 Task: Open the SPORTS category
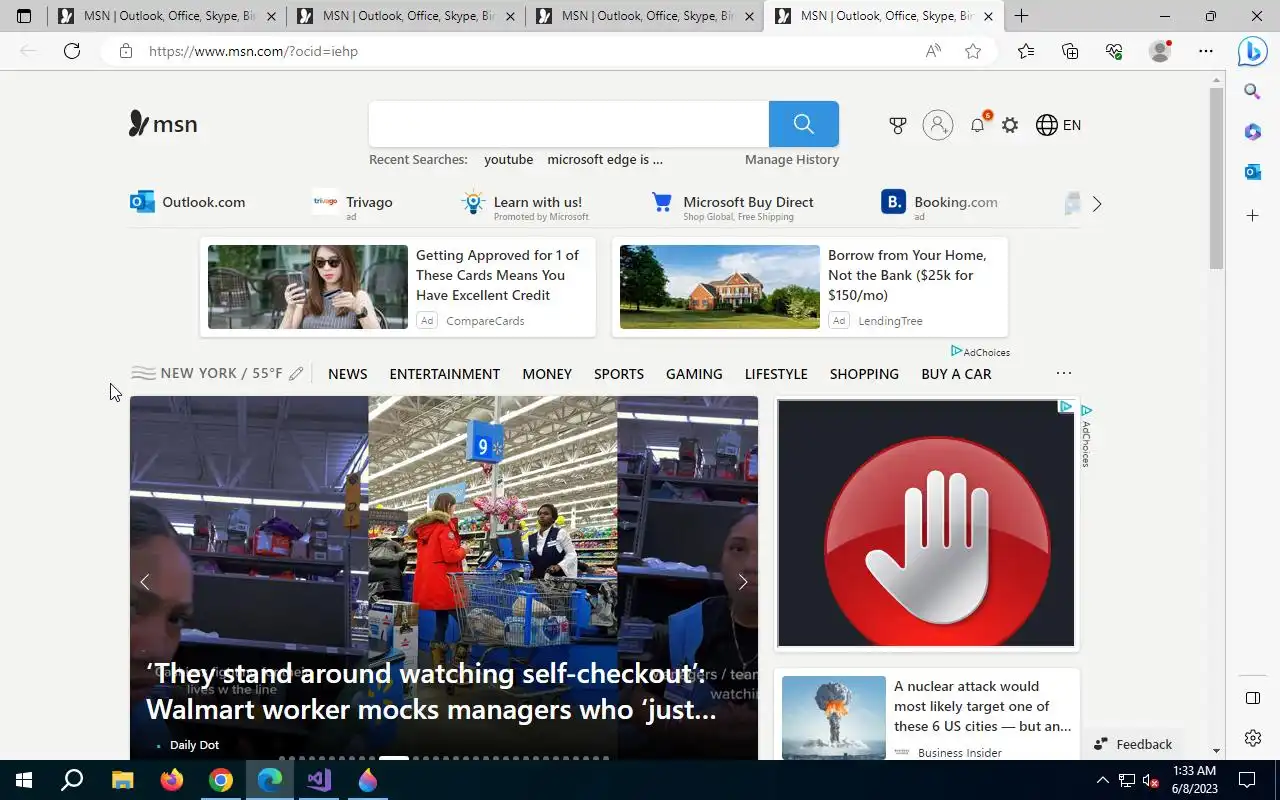[x=619, y=374]
